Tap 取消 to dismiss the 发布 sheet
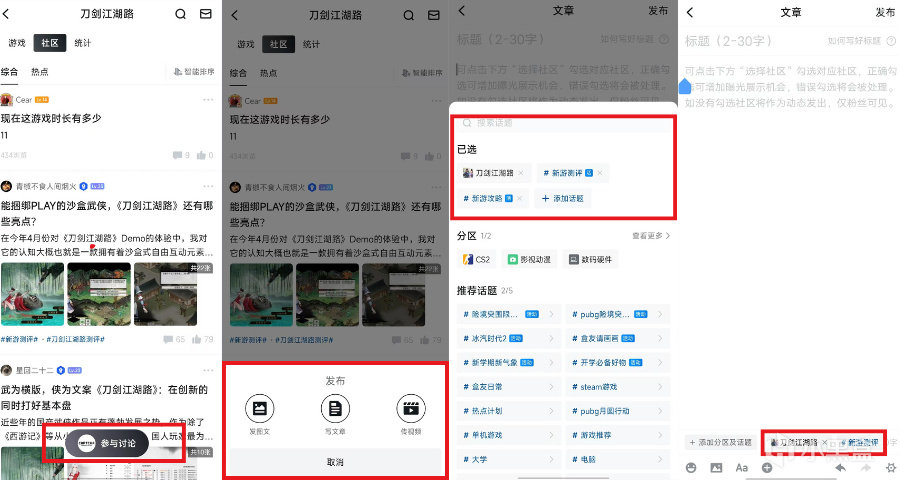 tap(335, 462)
